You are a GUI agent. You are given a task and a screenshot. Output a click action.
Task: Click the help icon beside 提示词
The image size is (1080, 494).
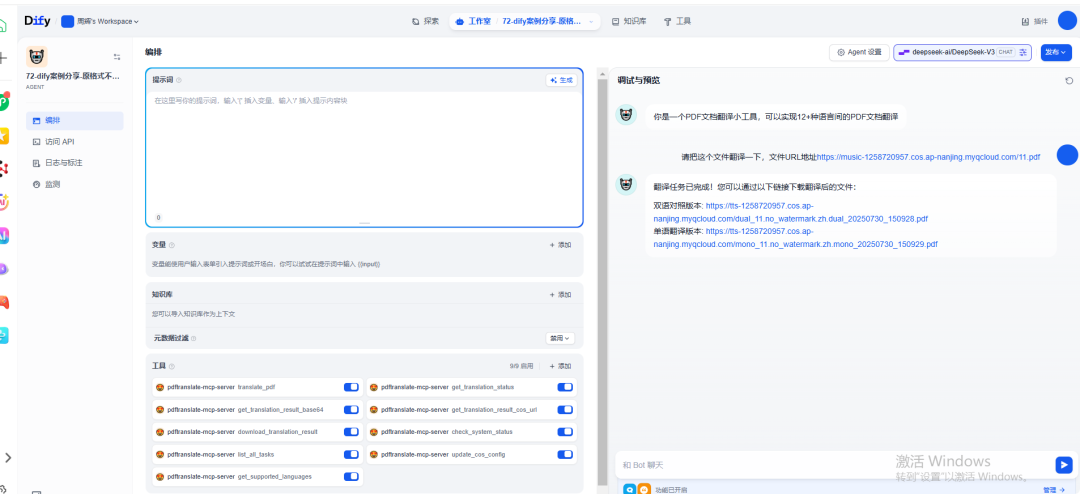click(179, 81)
